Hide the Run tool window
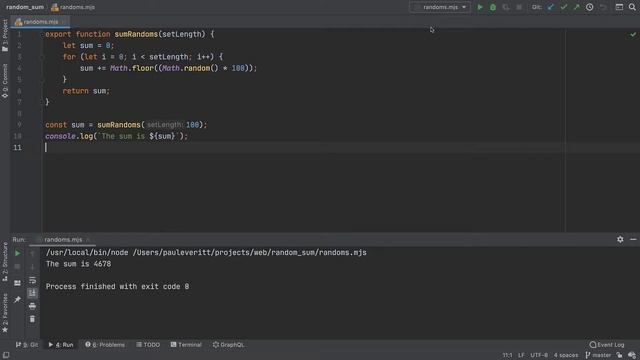Screen dimensions: 640x360 pyautogui.click(x=633, y=240)
